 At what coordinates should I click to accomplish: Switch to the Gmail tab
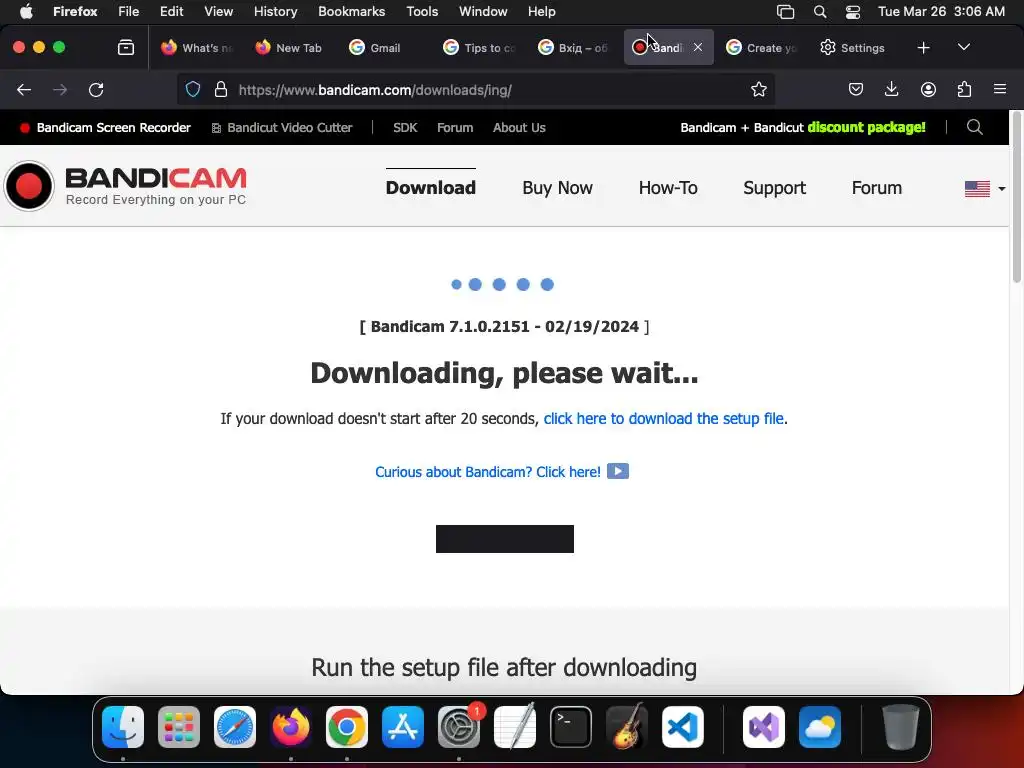point(384,48)
